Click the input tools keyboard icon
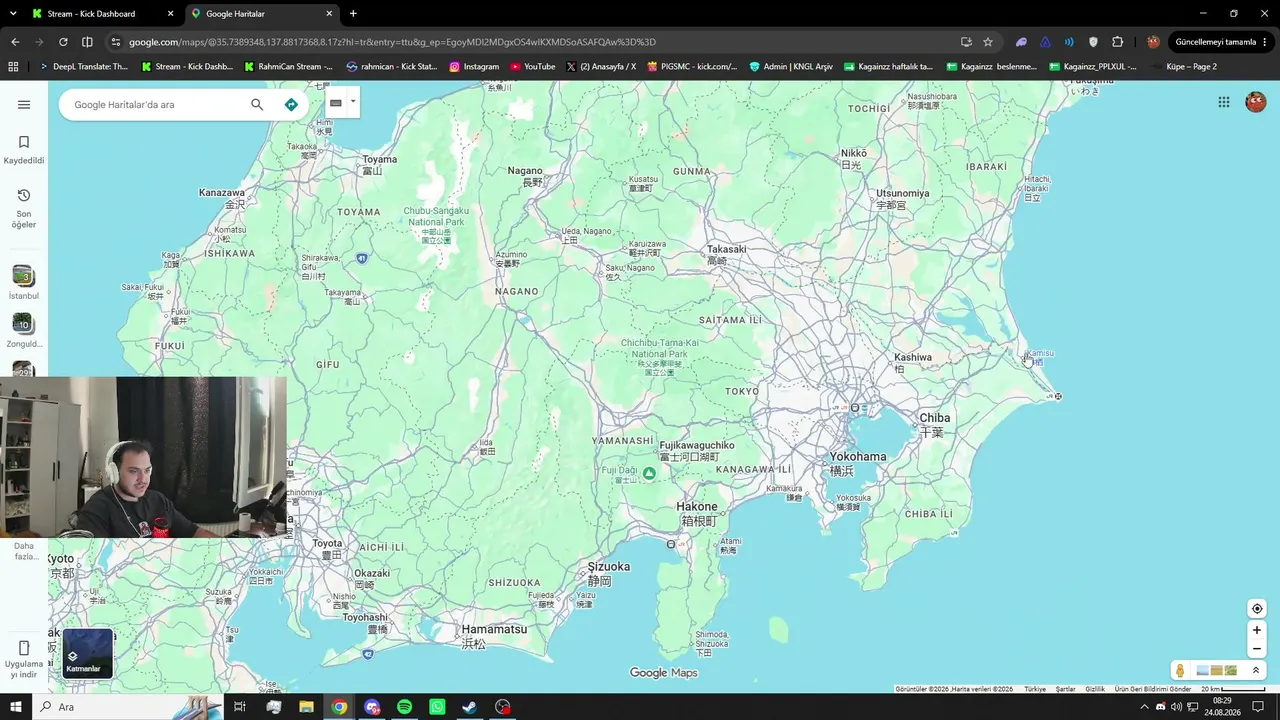 pyautogui.click(x=336, y=103)
